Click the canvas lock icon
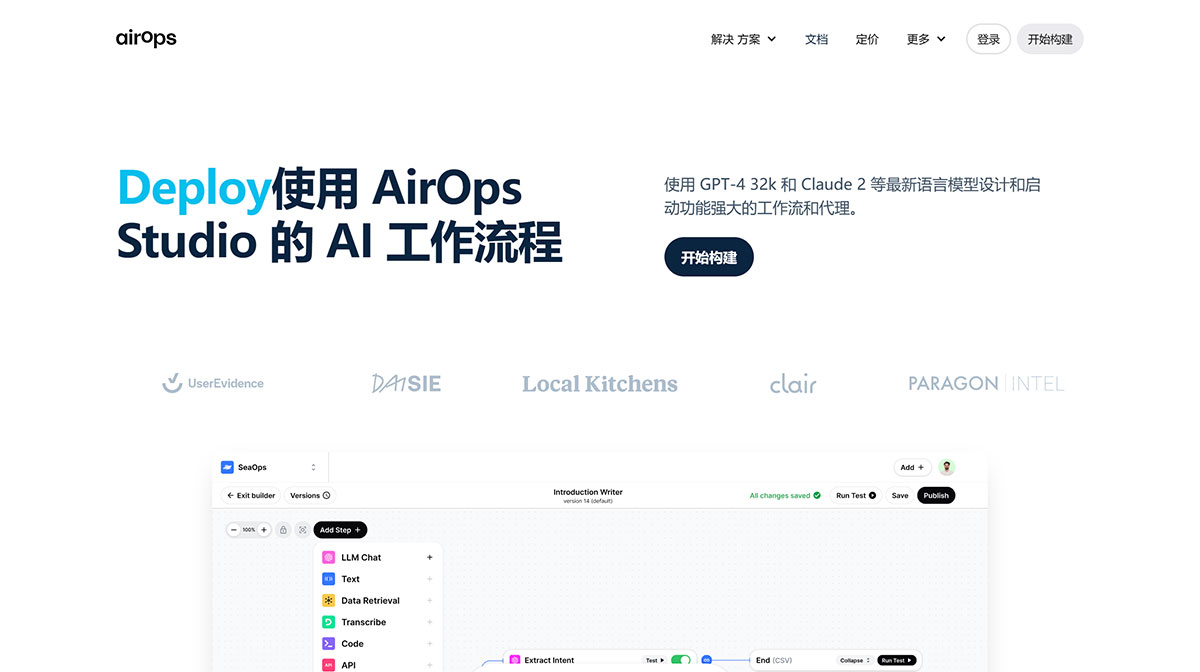 [x=284, y=529]
